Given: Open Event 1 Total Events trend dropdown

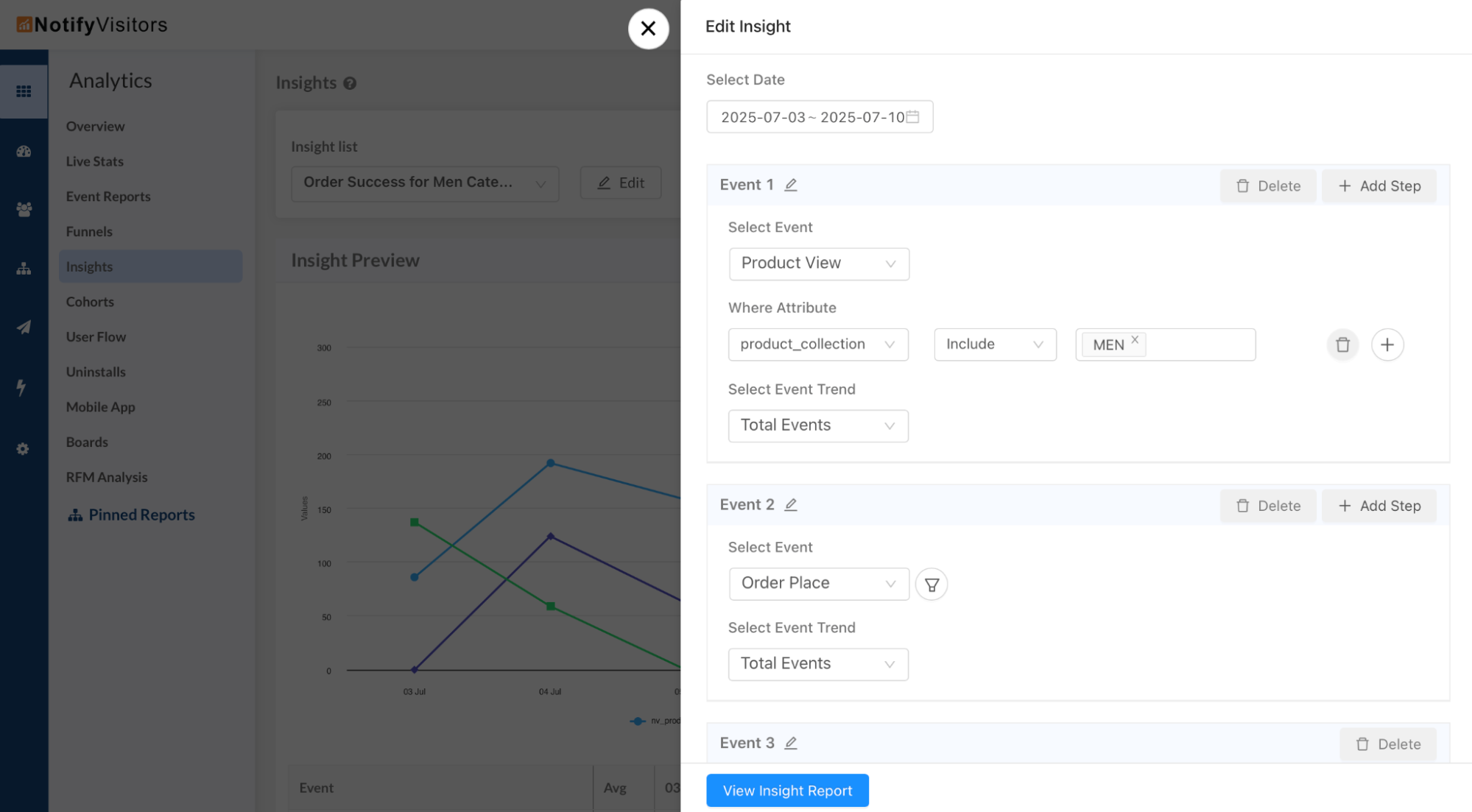Looking at the screenshot, I should 818,426.
